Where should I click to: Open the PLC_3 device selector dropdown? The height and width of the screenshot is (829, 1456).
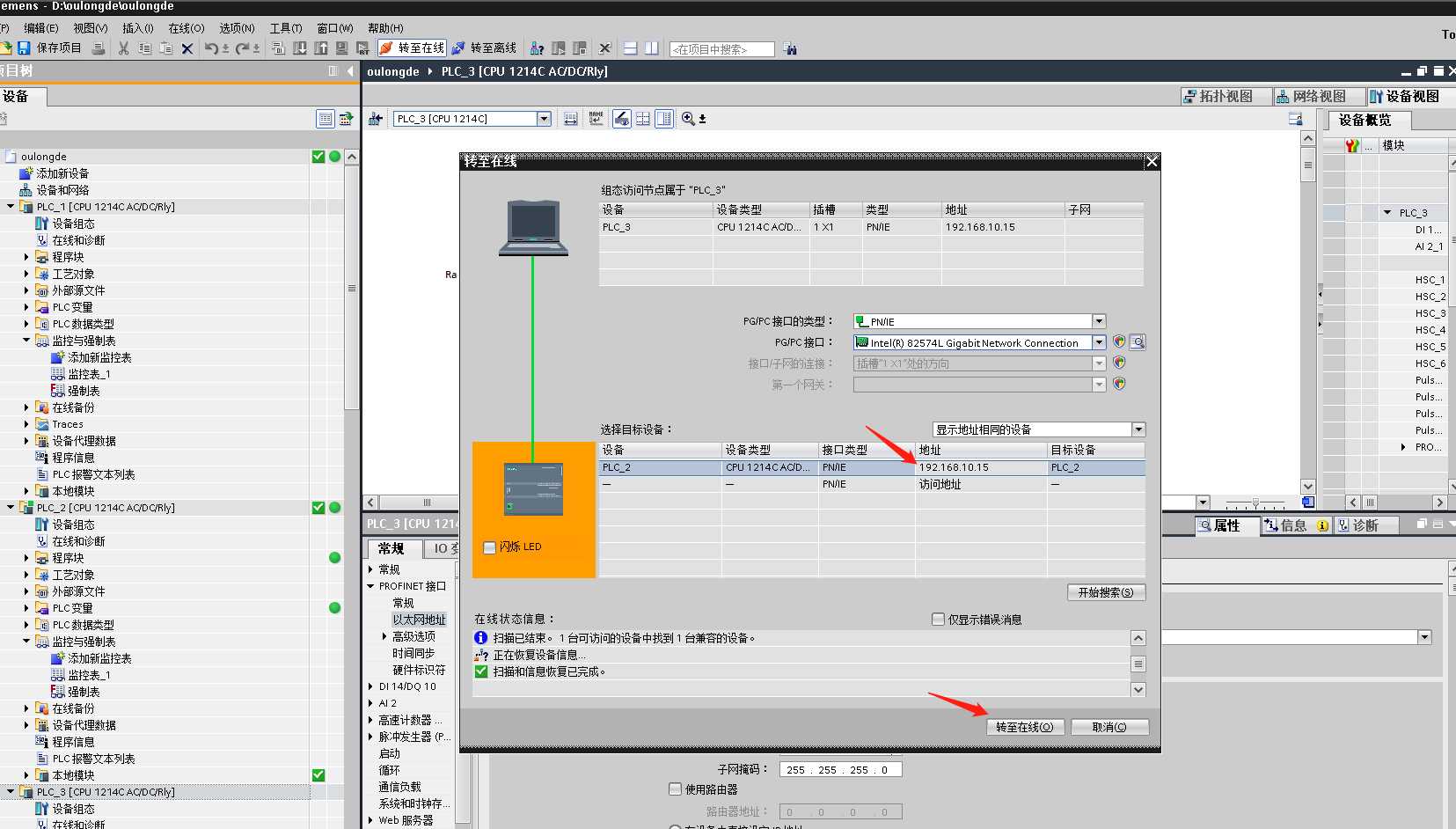click(x=544, y=119)
